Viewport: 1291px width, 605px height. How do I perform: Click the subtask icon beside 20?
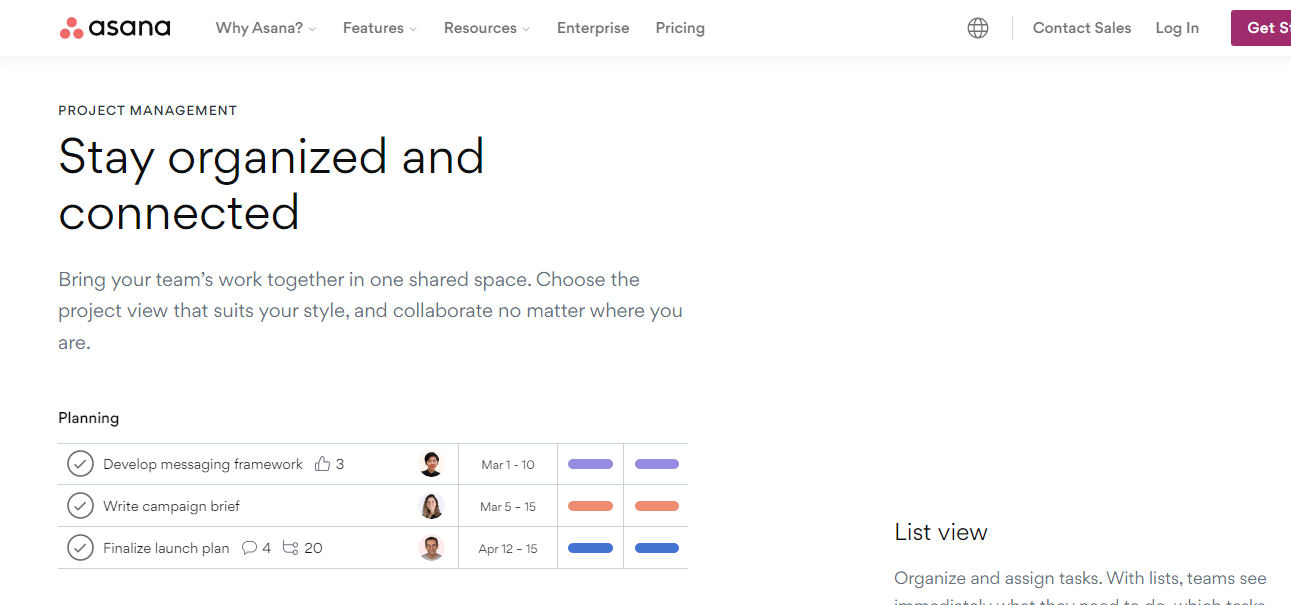coord(291,548)
